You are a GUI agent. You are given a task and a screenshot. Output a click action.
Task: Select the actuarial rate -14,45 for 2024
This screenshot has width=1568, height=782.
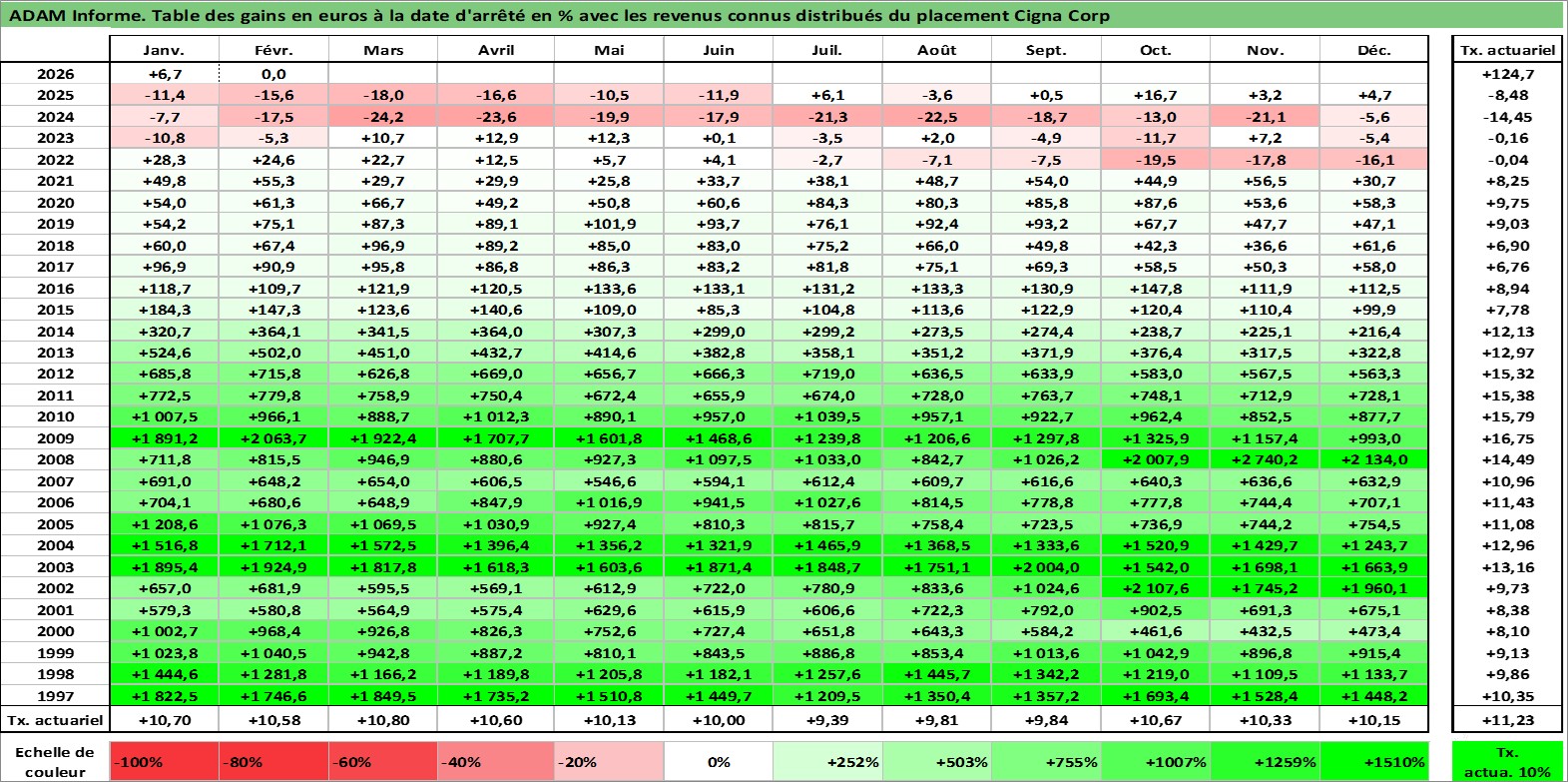[1507, 117]
